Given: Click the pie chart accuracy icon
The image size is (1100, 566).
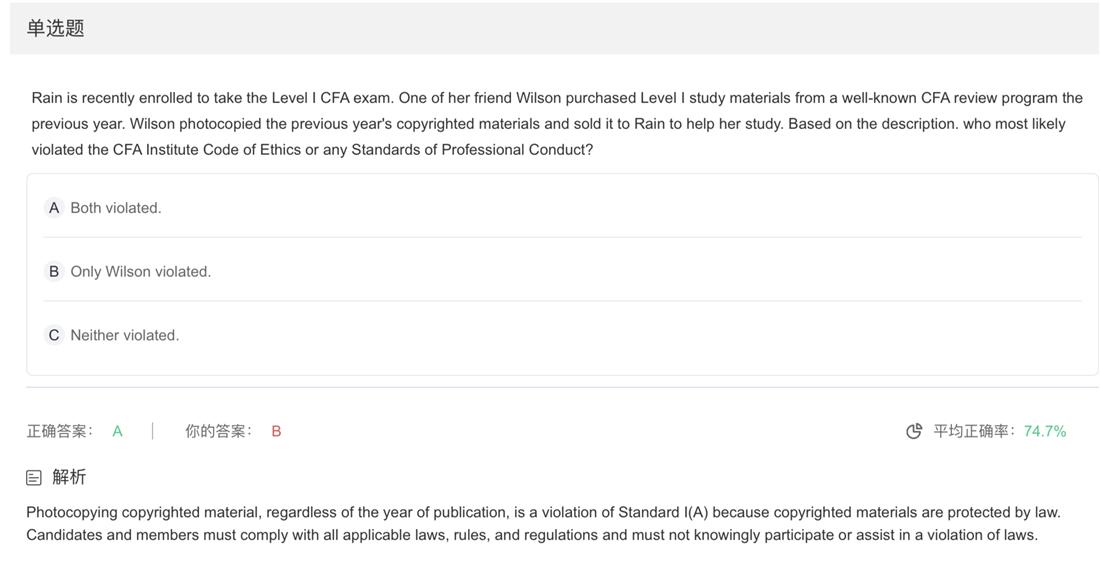Looking at the screenshot, I should pyautogui.click(x=914, y=431).
